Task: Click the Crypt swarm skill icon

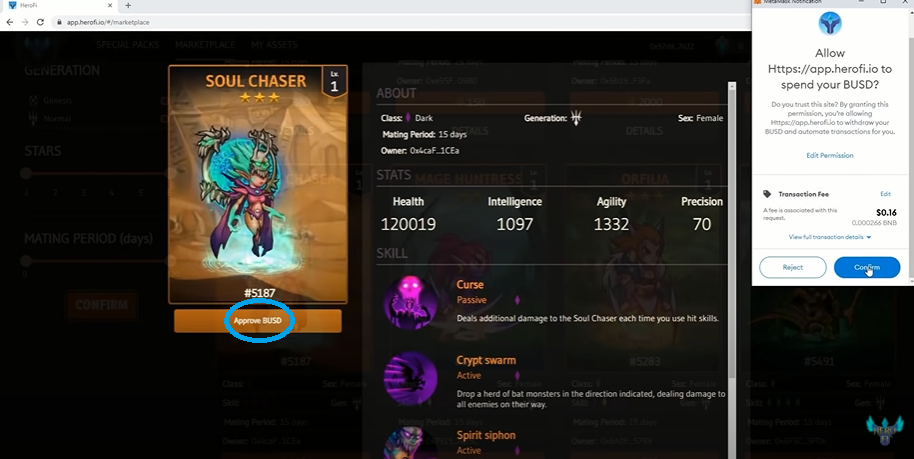Action: point(410,379)
